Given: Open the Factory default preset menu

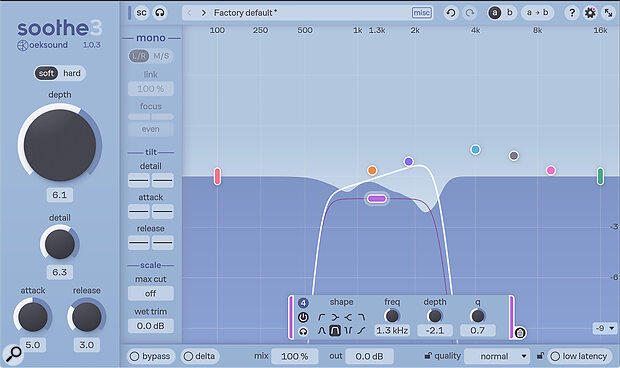Looking at the screenshot, I should pyautogui.click(x=307, y=13).
